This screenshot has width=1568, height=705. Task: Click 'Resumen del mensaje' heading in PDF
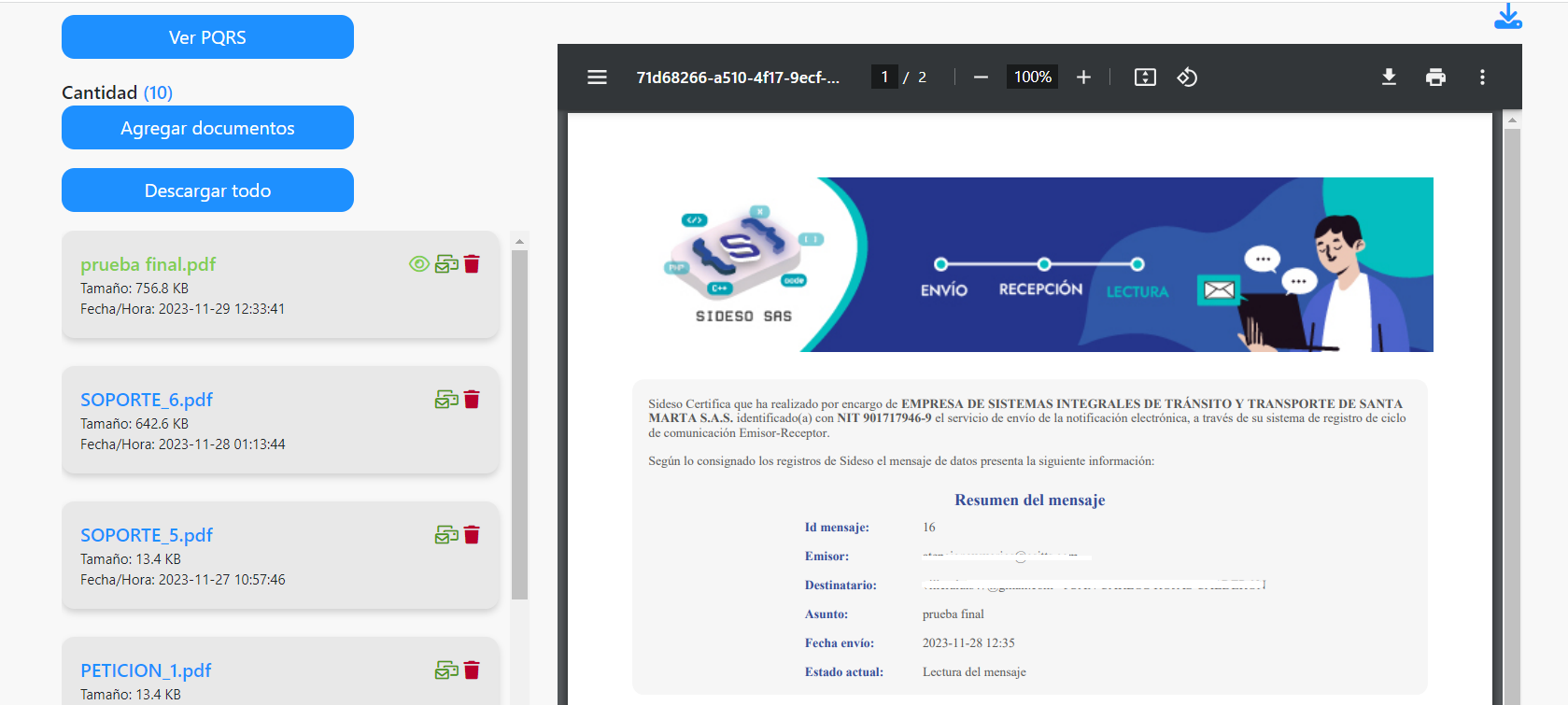point(1030,501)
